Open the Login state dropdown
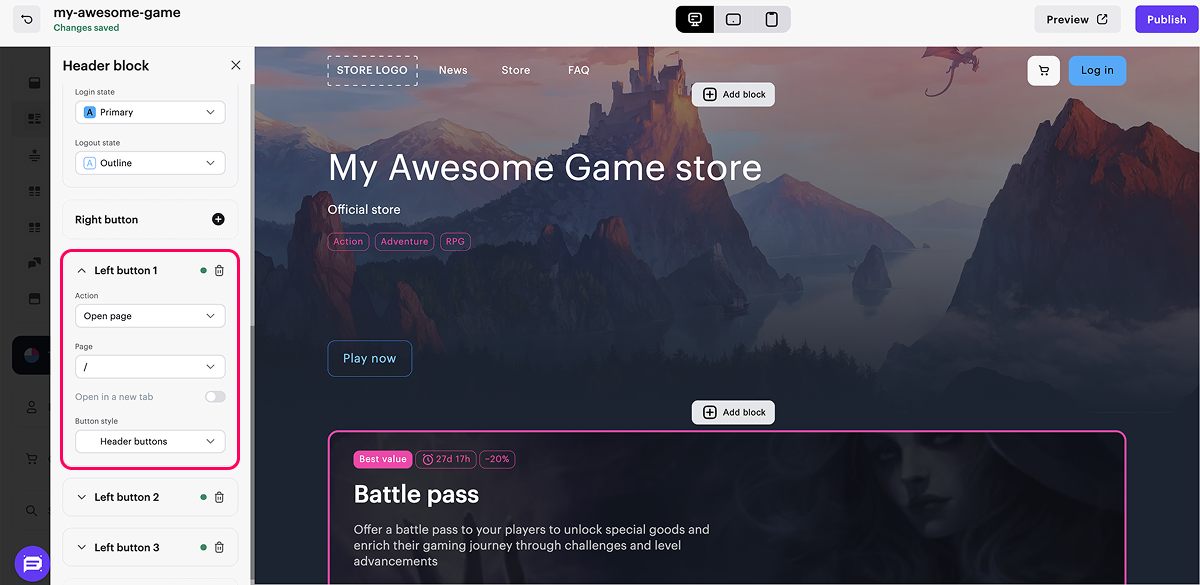The width and height of the screenshot is (1200, 585). point(150,113)
